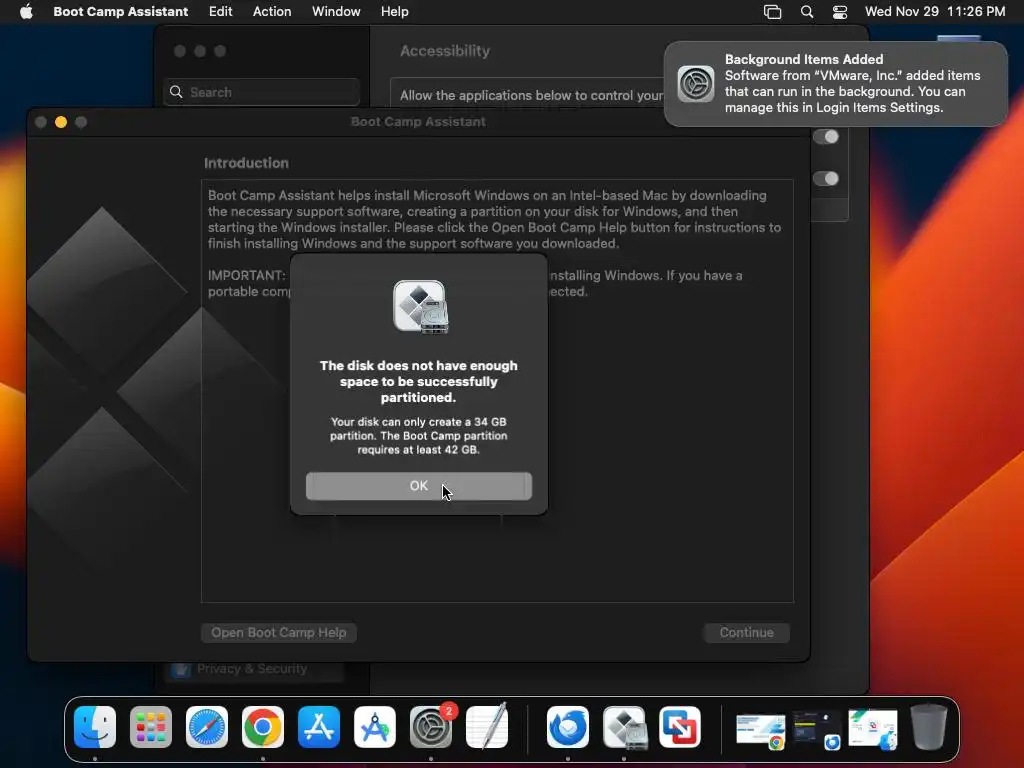
Task: Click the Boot Camp icon in the alert dialog
Action: coord(420,306)
